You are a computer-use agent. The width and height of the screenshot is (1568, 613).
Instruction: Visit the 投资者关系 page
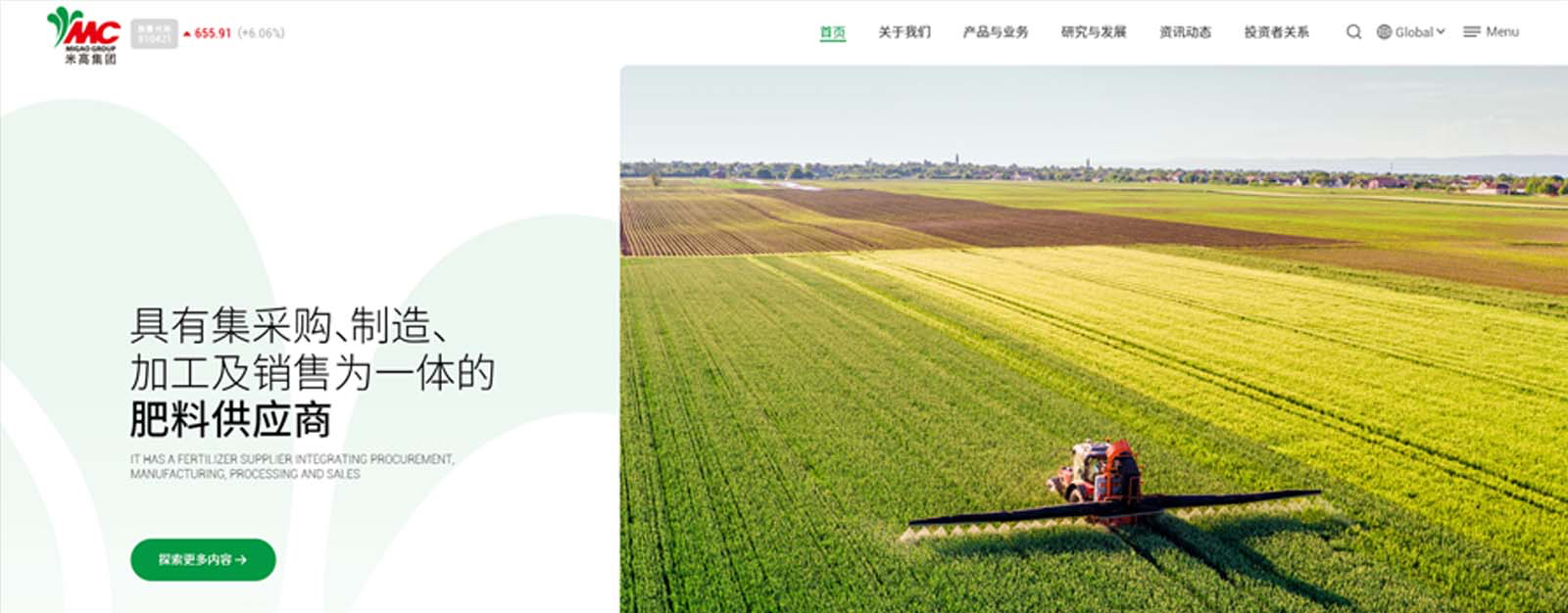click(1277, 32)
